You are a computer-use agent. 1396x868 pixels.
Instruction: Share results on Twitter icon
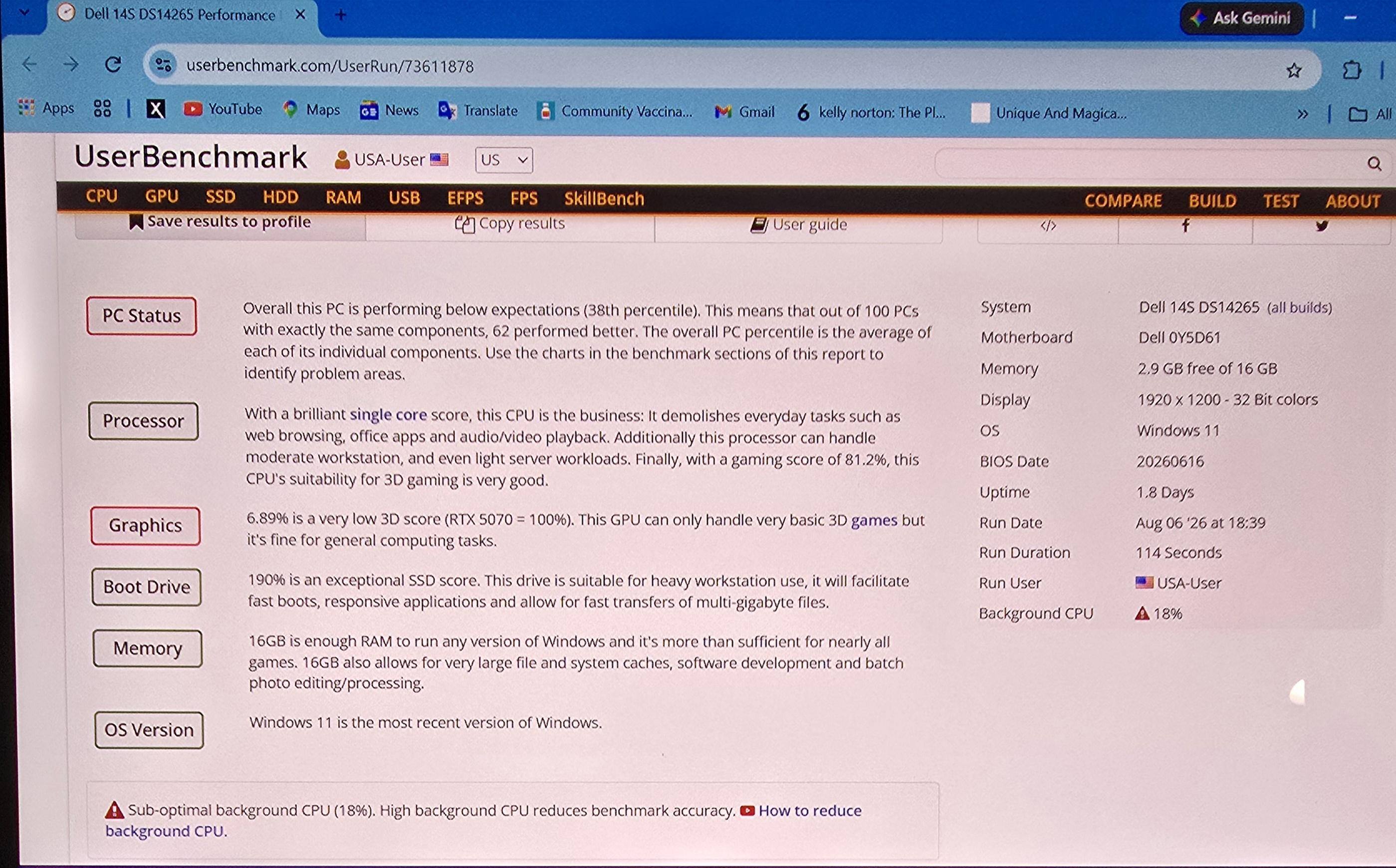[x=1322, y=225]
